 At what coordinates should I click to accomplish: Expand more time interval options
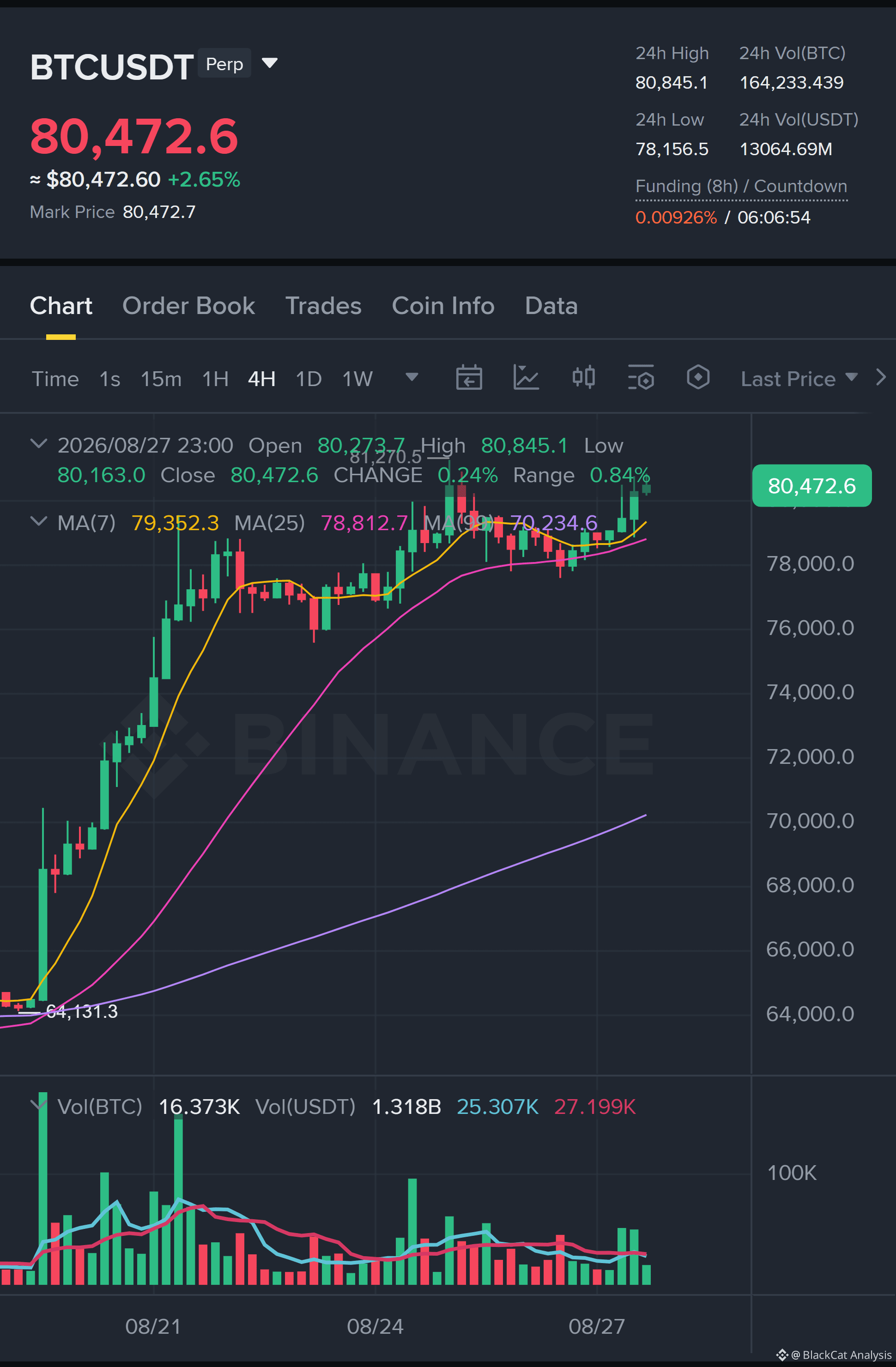point(412,377)
